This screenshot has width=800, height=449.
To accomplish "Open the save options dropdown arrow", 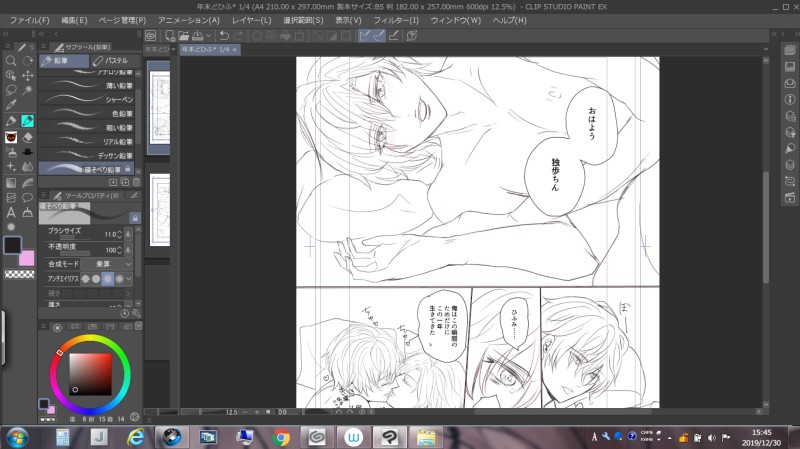I will tap(208, 36).
